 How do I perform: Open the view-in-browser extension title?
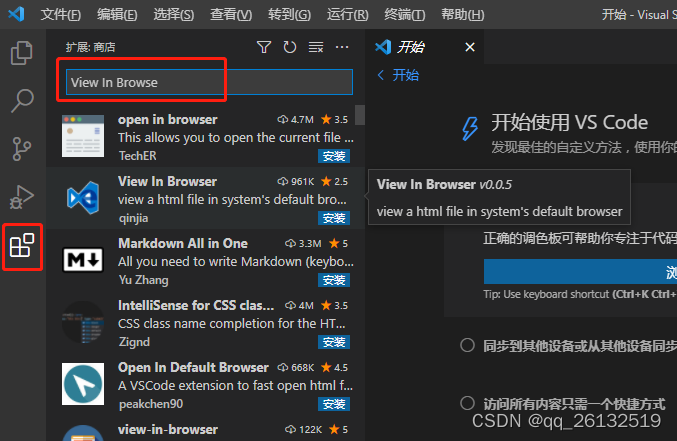[x=168, y=429]
